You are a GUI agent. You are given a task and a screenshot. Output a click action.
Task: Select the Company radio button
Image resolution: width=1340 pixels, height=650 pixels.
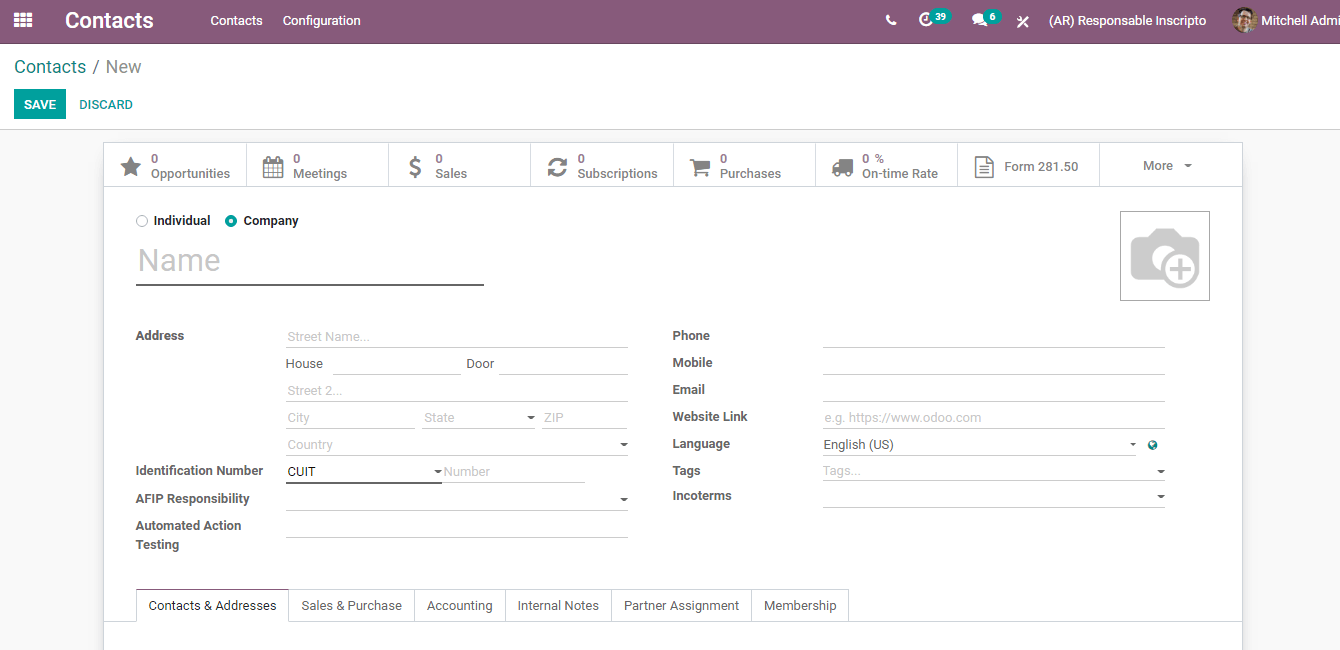point(231,221)
